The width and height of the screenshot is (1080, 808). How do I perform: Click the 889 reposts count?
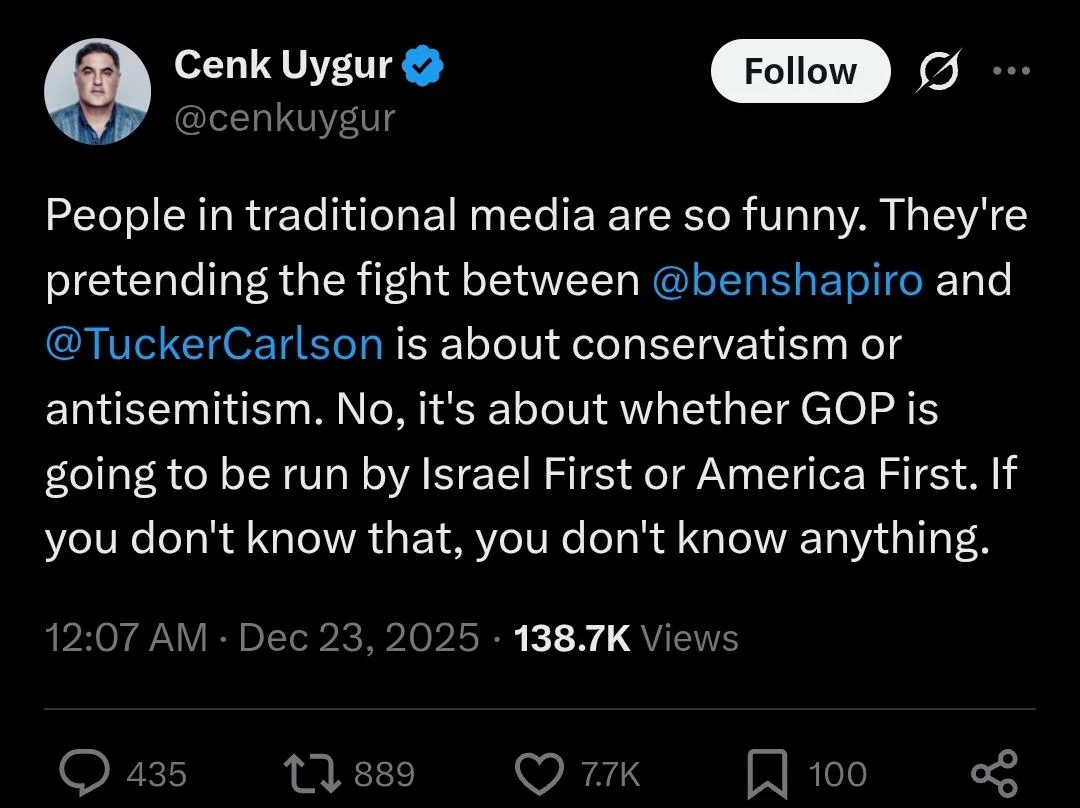[384, 774]
